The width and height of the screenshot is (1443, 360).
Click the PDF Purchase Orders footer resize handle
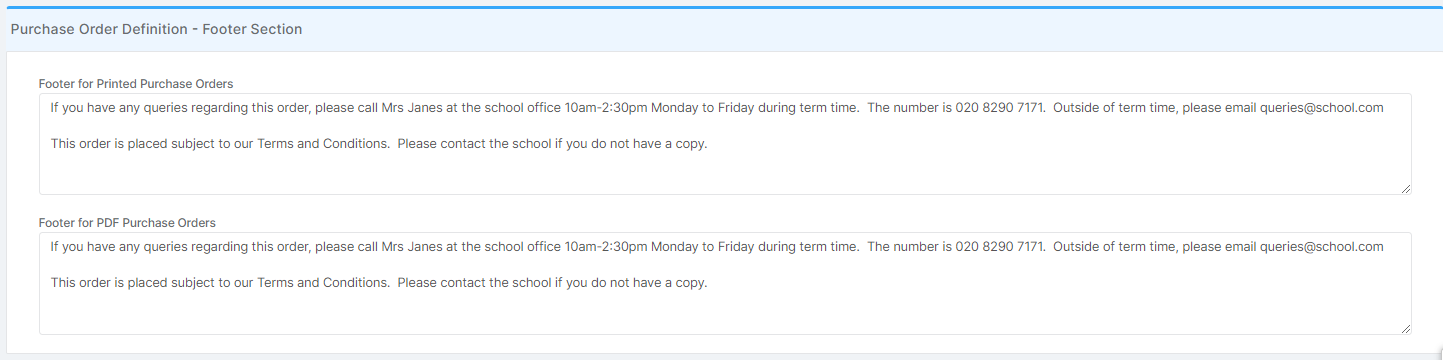click(1405, 327)
